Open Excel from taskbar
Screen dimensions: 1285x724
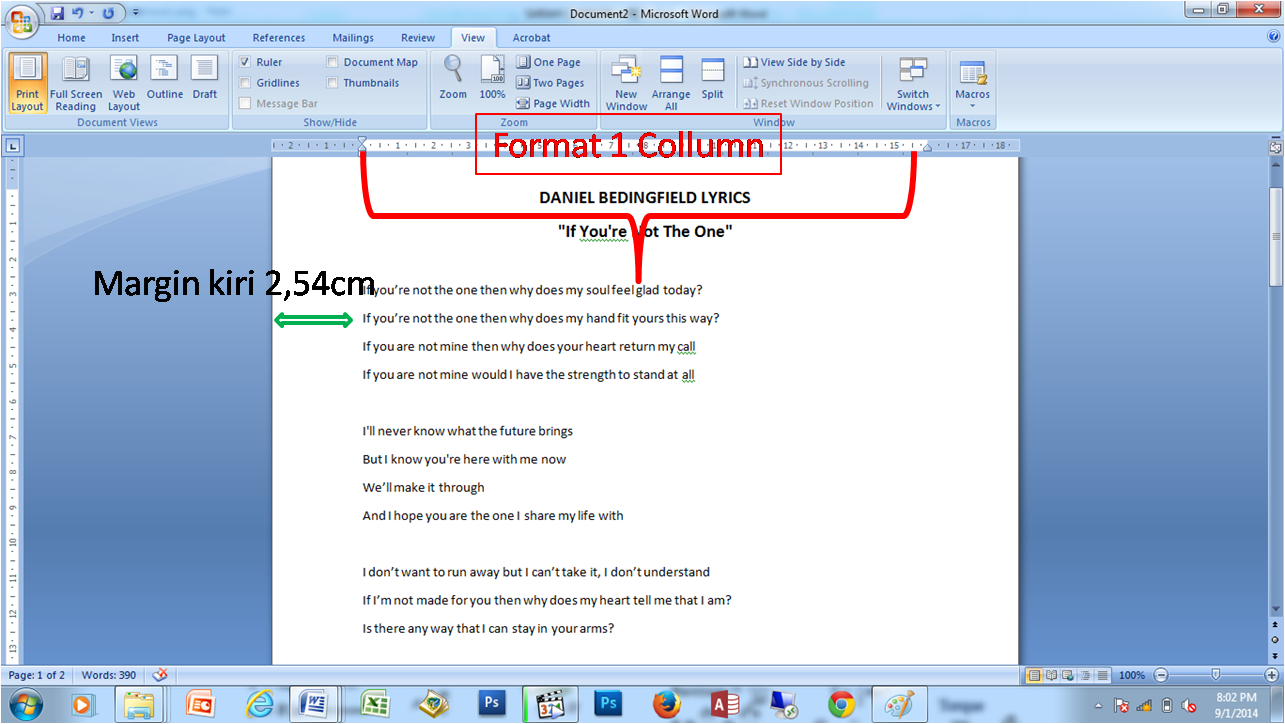pyautogui.click(x=375, y=704)
